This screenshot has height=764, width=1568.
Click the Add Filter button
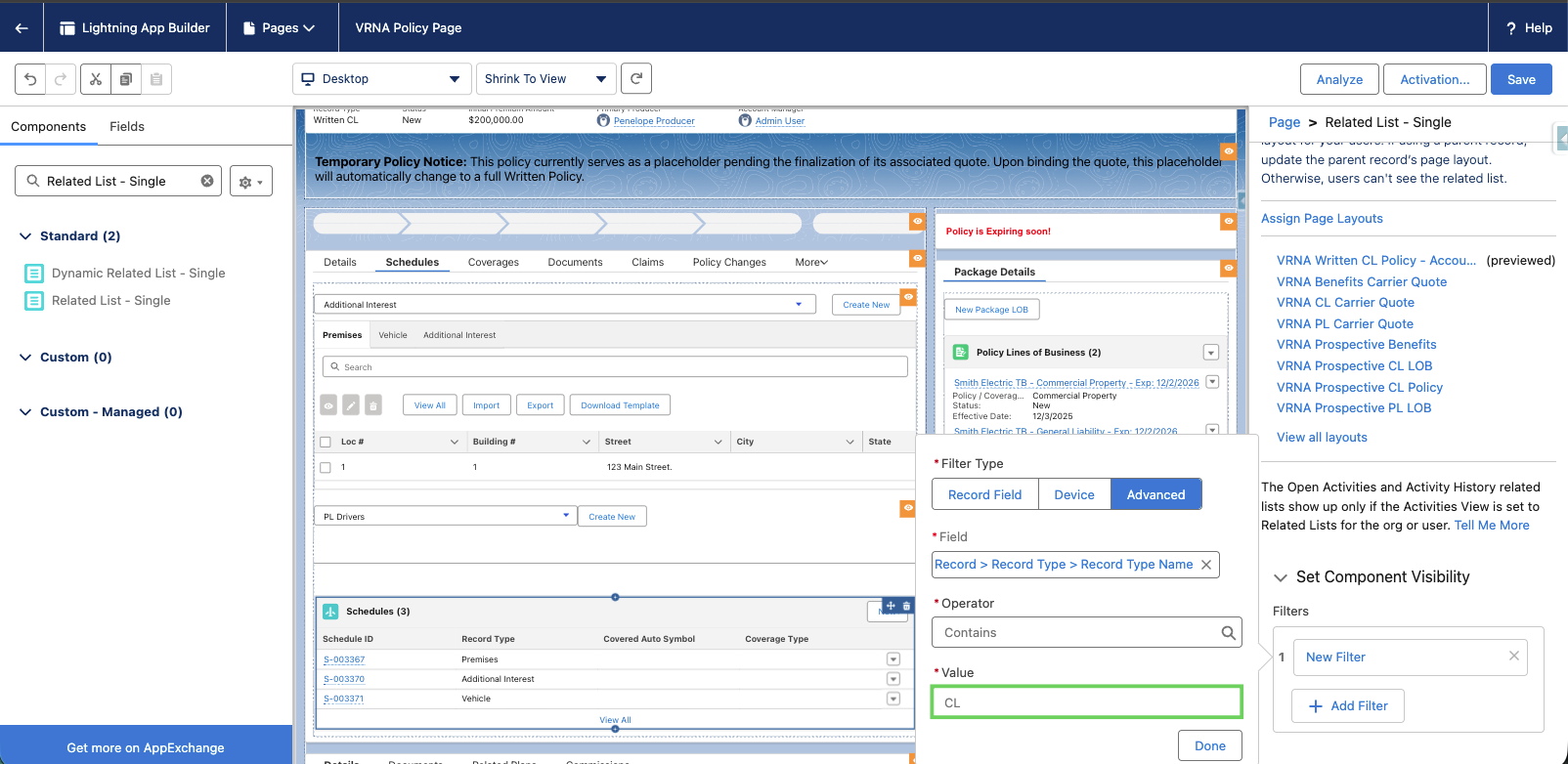point(1348,705)
